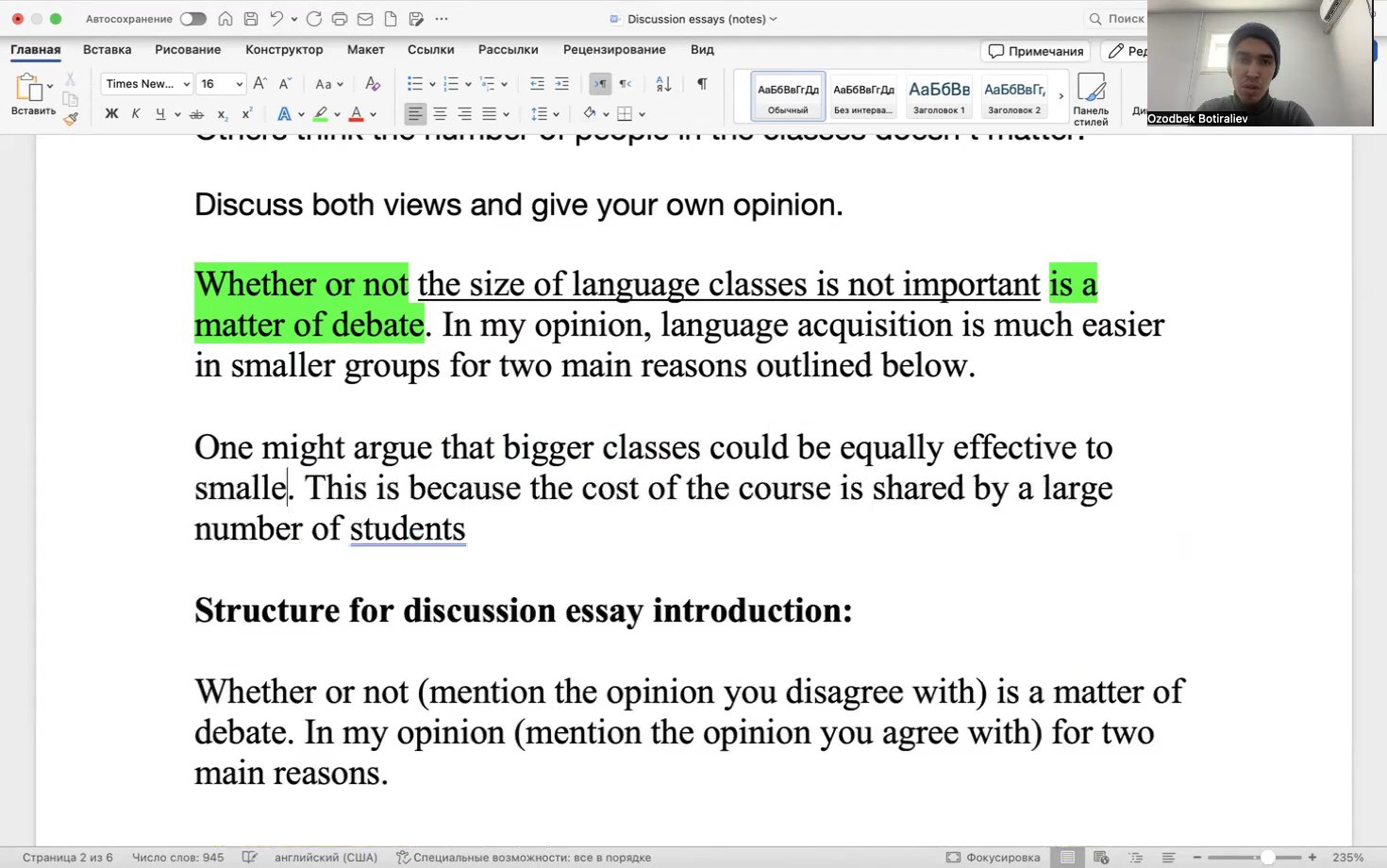Toggle bulleted list formatting

coord(415,84)
